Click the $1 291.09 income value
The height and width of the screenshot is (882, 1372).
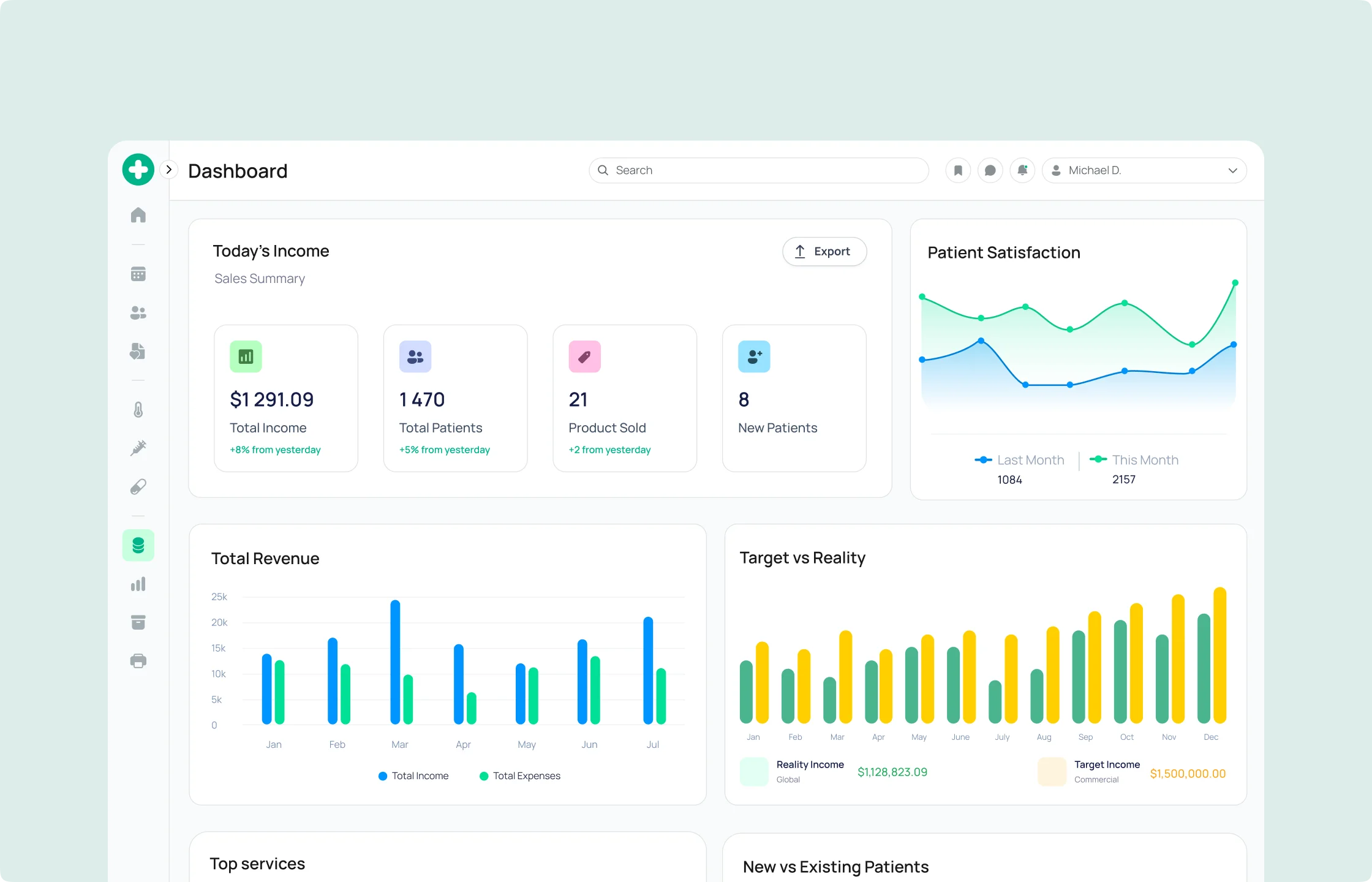tap(271, 399)
